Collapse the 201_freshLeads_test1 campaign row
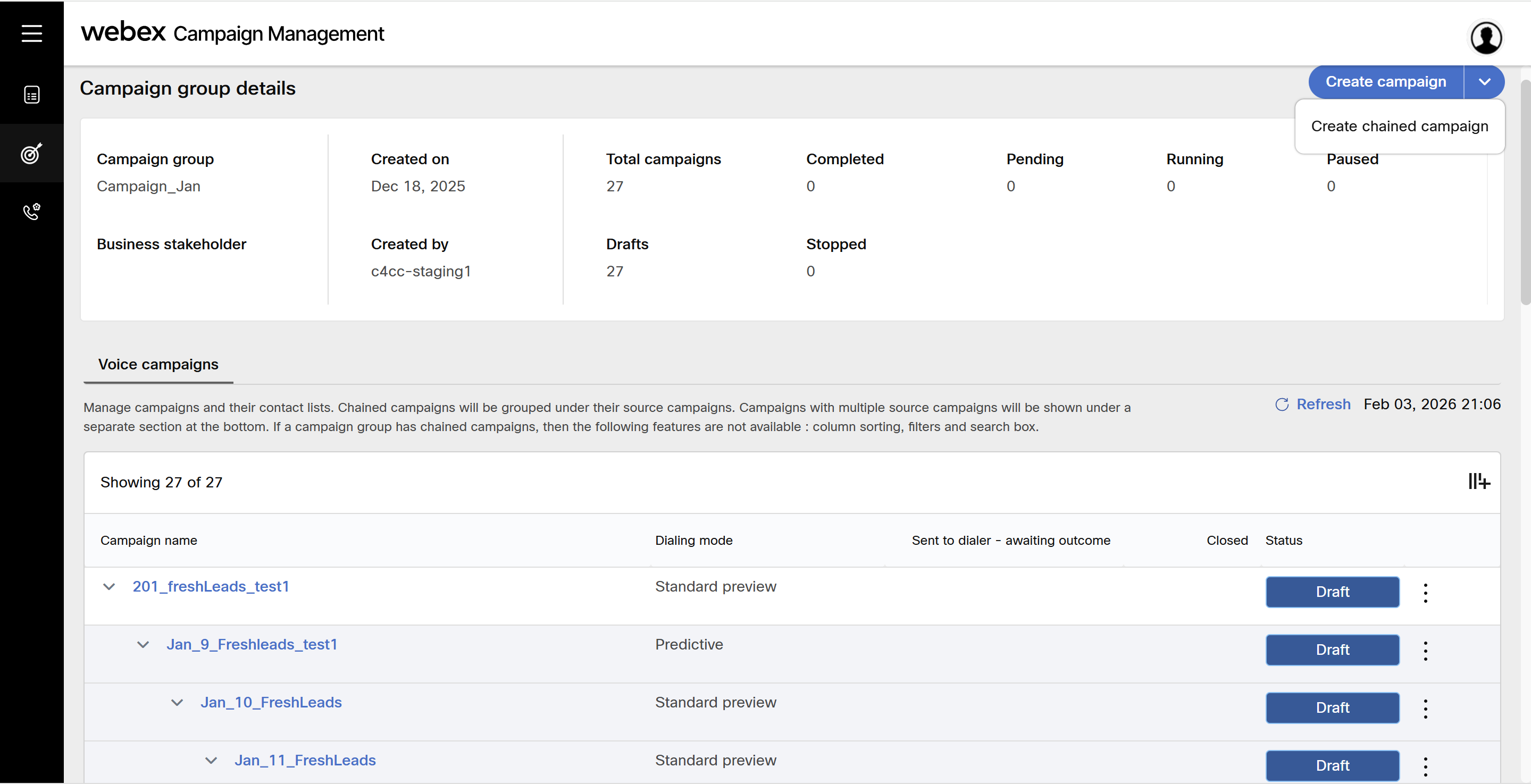This screenshot has height=784, width=1531. [x=109, y=587]
